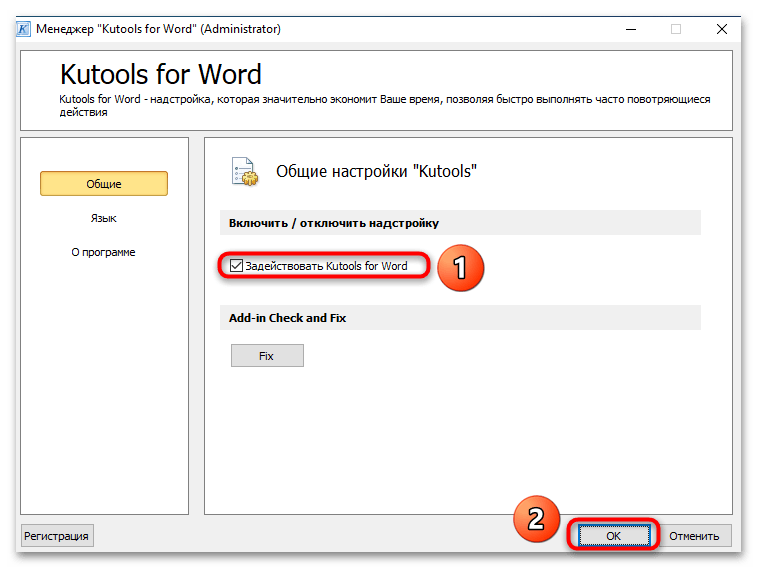The height and width of the screenshot is (568, 757).
Task: Click the large "Kutools for Word" heading
Action: [x=160, y=74]
